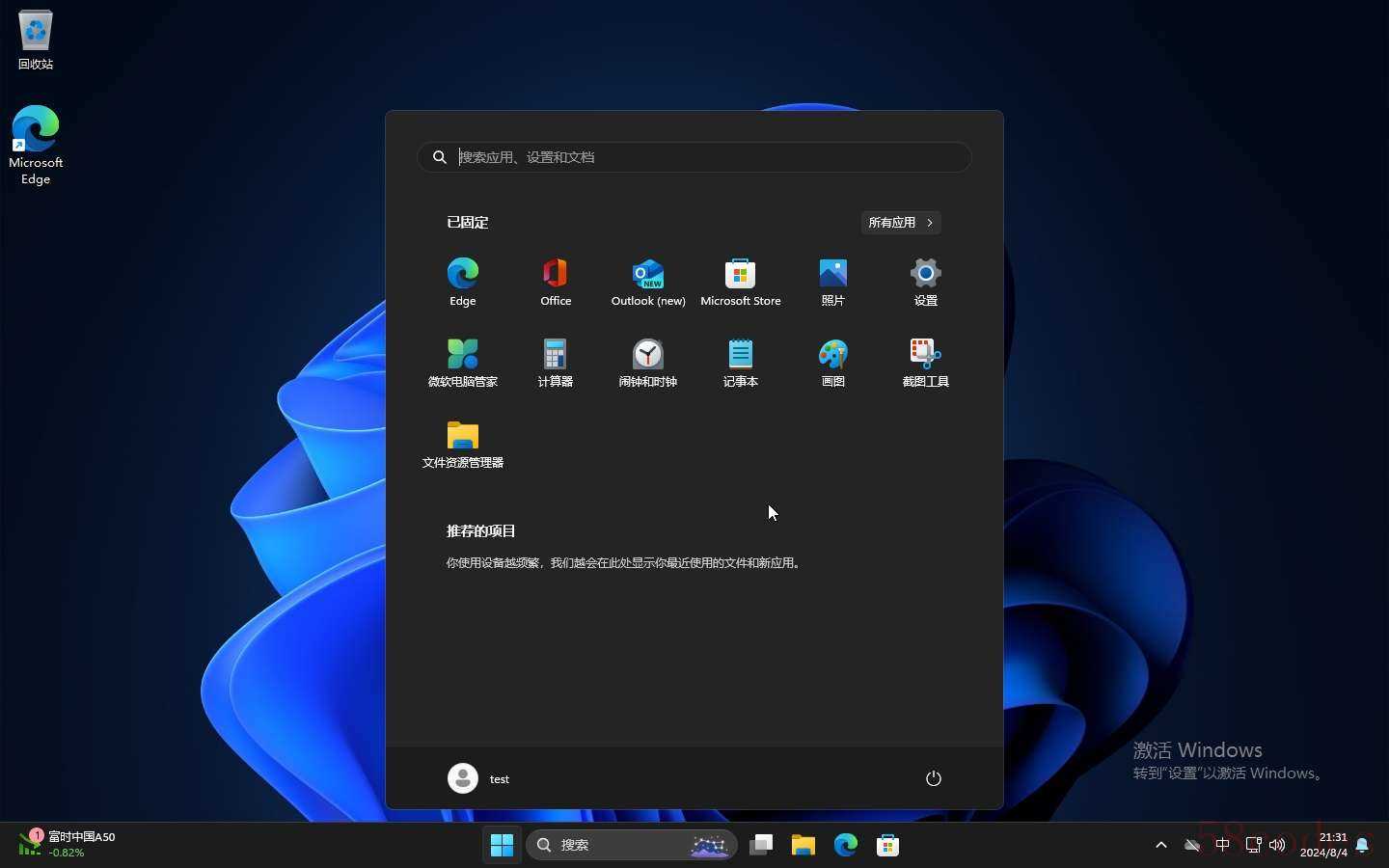
Task: Click the power button in Start menu
Action: 933,778
